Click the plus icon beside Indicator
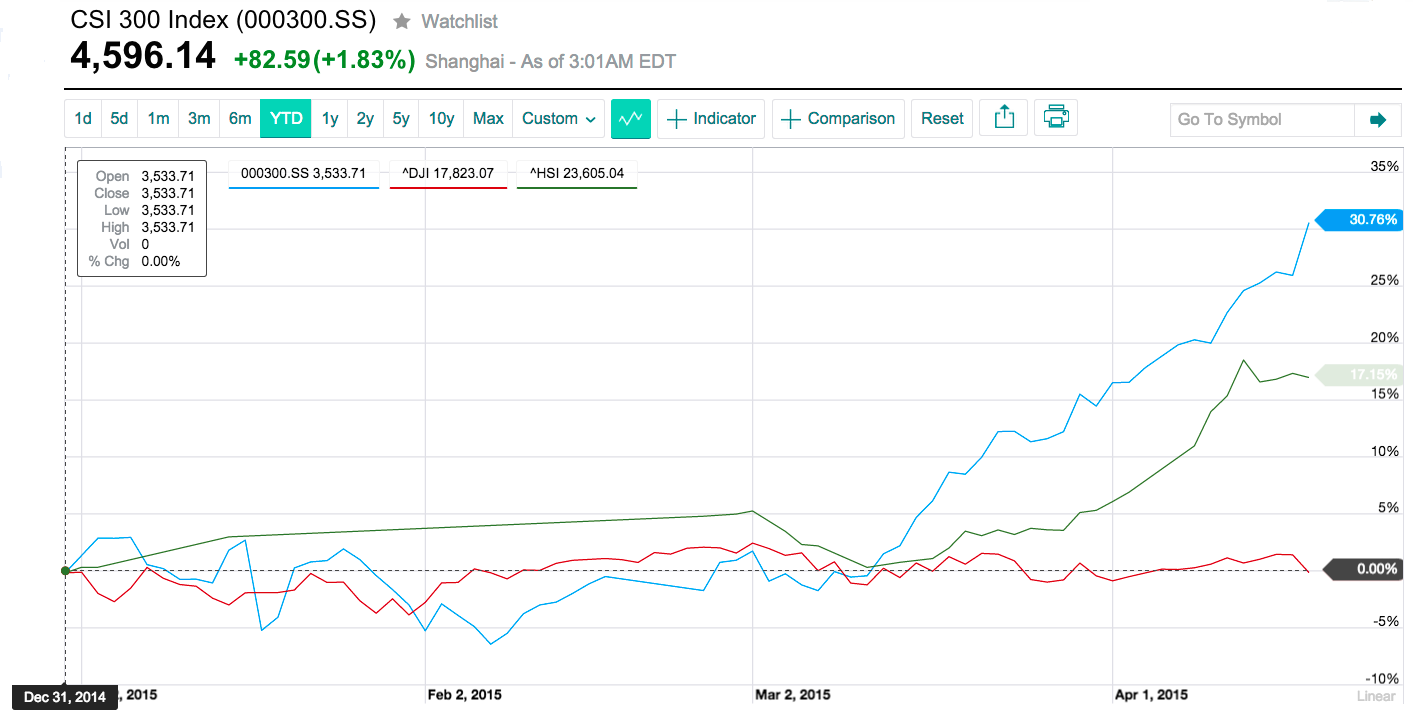This screenshot has width=1413, height=719. pos(677,119)
